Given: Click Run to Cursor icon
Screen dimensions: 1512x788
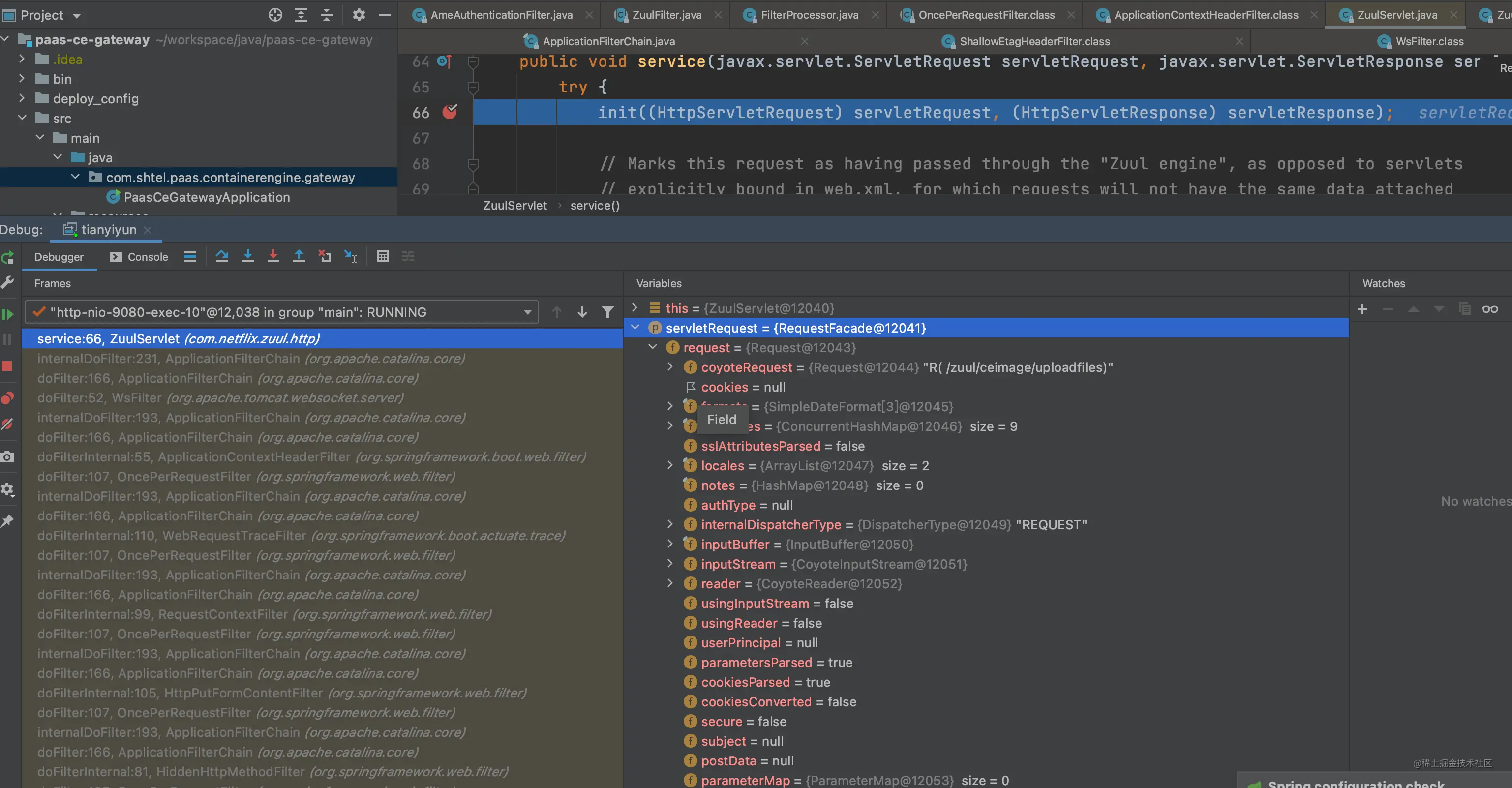Looking at the screenshot, I should 350,256.
